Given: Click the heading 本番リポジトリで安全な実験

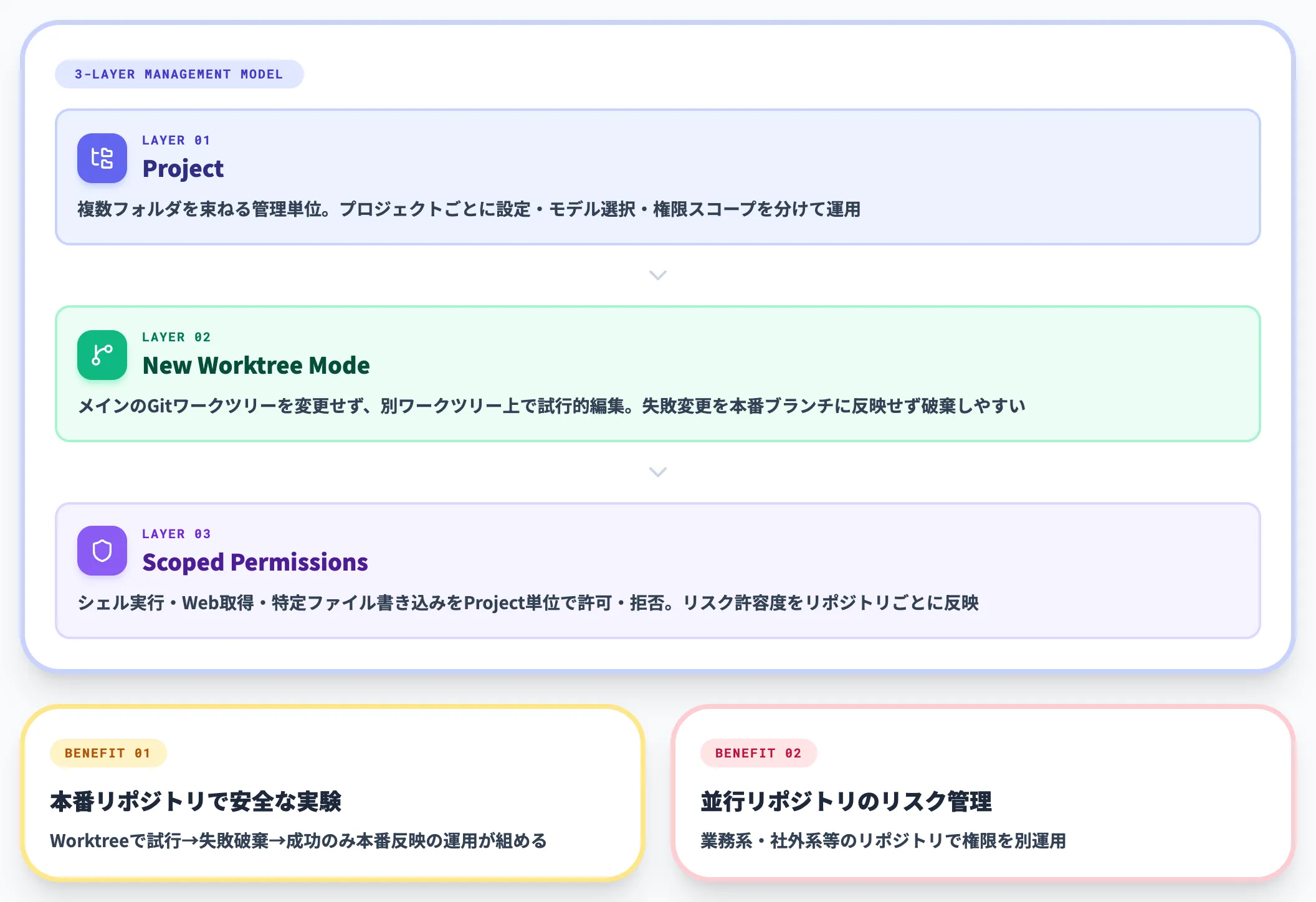Looking at the screenshot, I should point(196,802).
